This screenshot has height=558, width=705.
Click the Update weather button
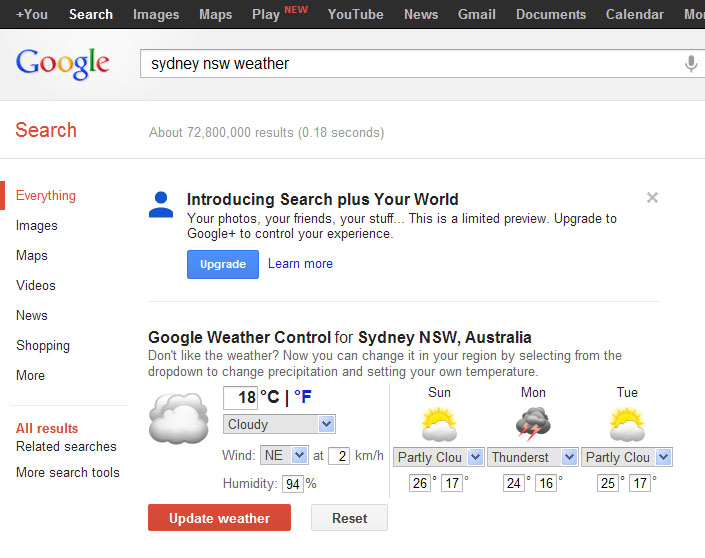[x=219, y=518]
